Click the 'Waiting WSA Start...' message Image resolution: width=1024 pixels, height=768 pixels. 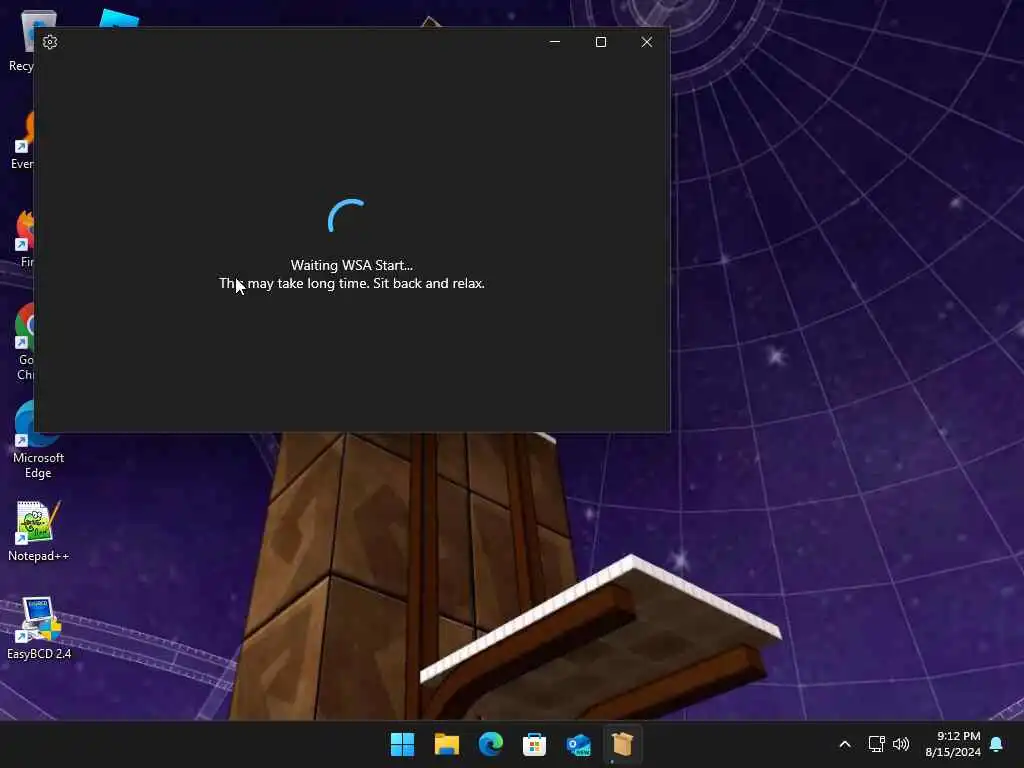(x=351, y=265)
